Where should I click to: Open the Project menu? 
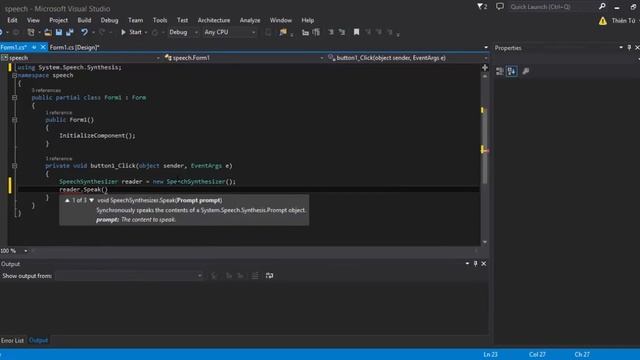(58, 20)
